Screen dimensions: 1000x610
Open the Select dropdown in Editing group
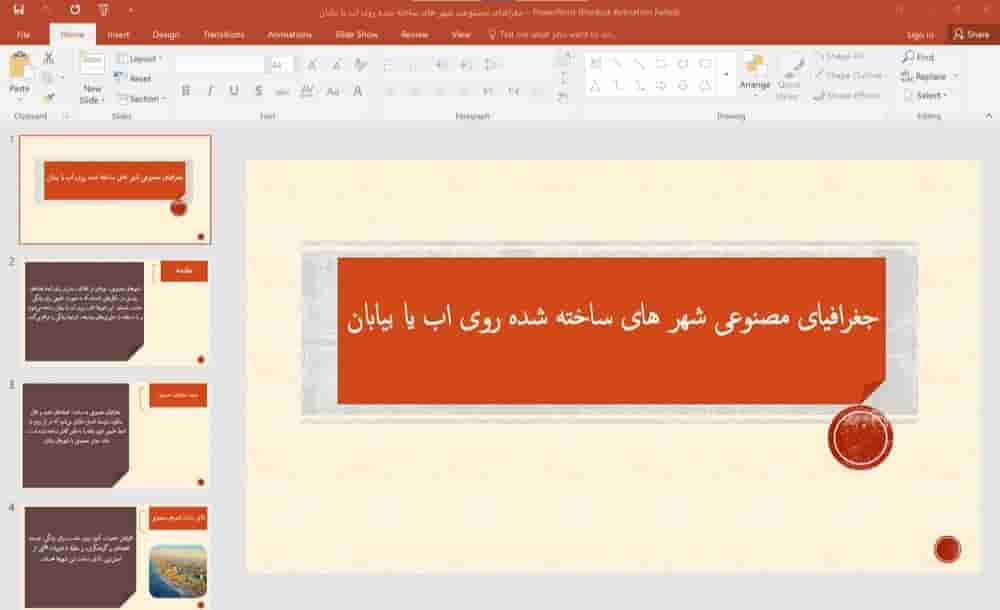click(926, 95)
